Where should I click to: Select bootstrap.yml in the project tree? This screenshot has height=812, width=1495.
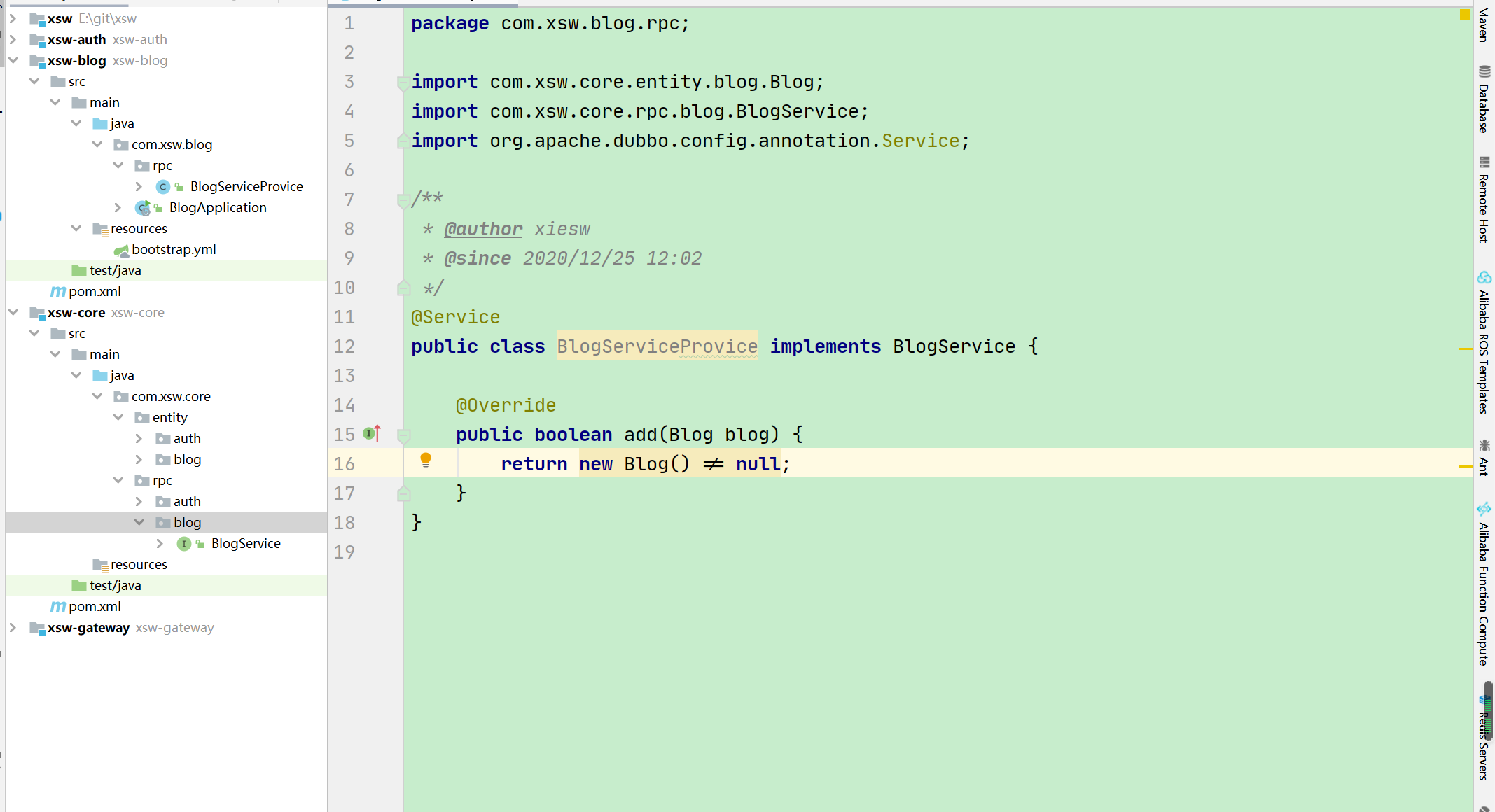coord(174,250)
